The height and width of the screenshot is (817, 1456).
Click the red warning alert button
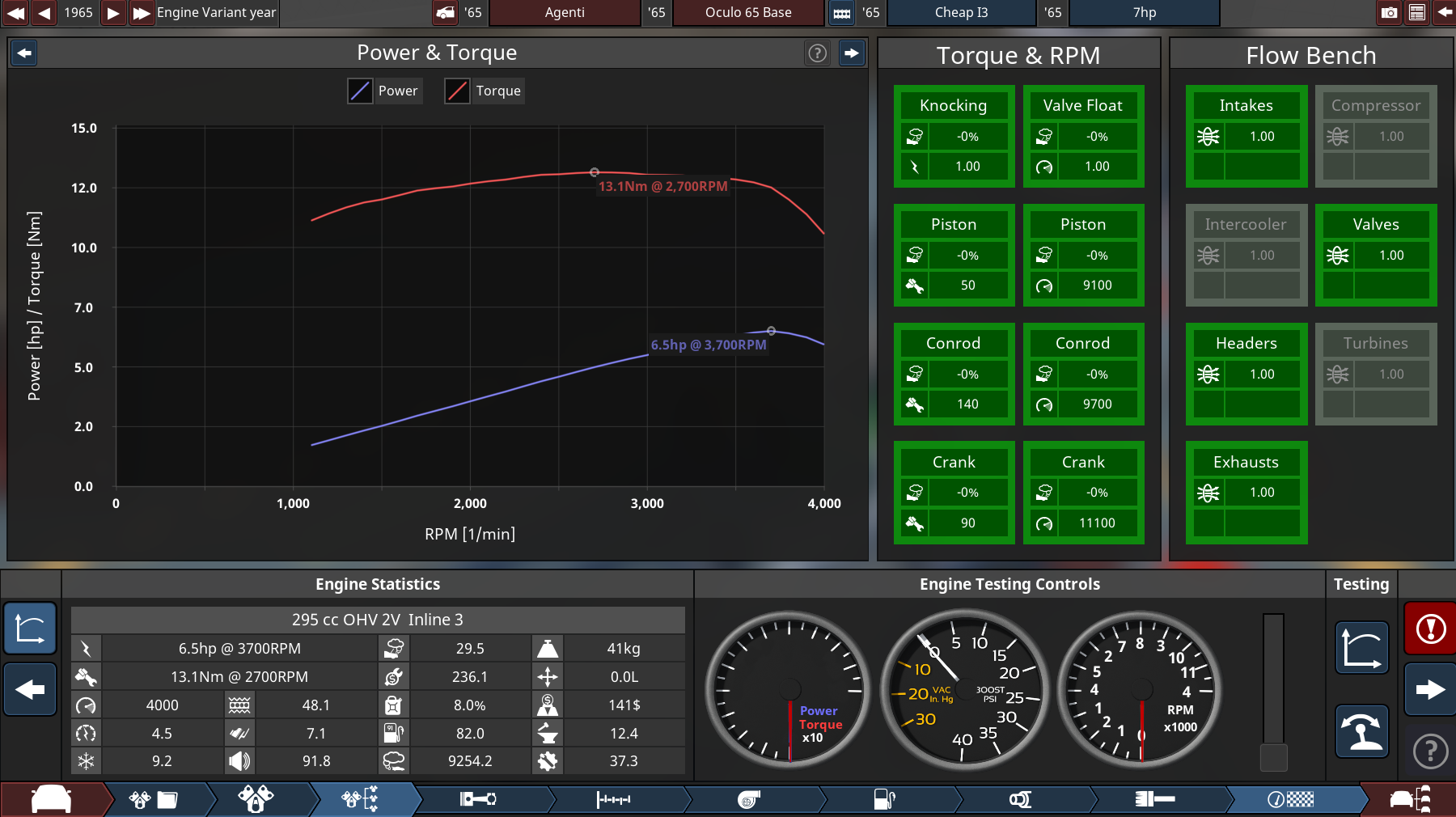(1430, 629)
